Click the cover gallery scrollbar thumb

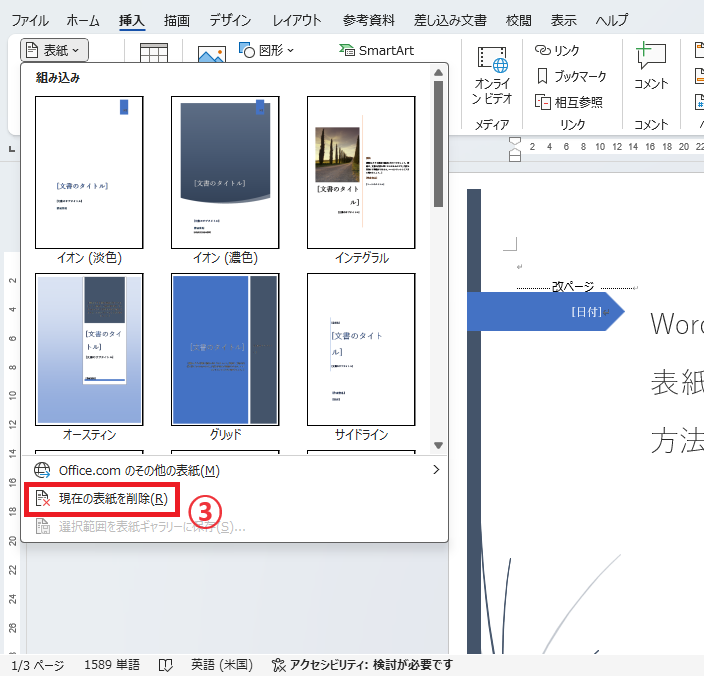[x=438, y=144]
